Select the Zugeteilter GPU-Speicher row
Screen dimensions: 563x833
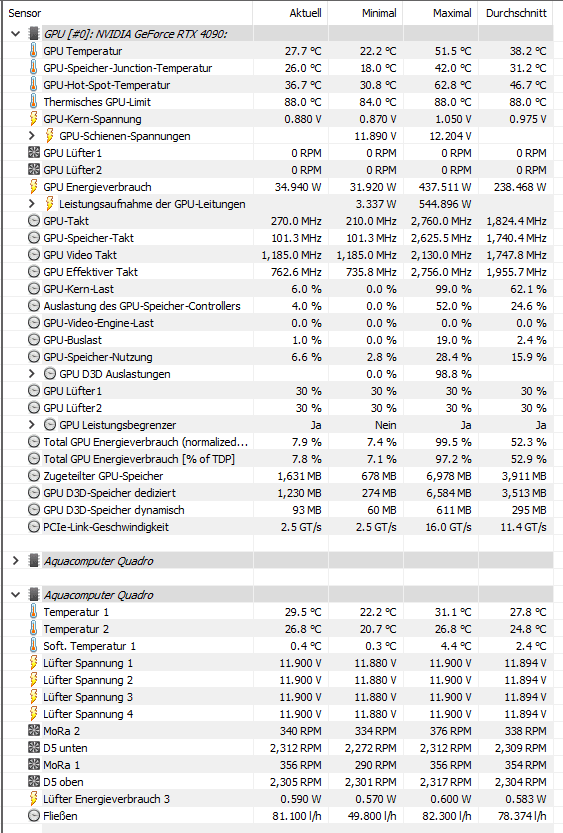(278, 476)
